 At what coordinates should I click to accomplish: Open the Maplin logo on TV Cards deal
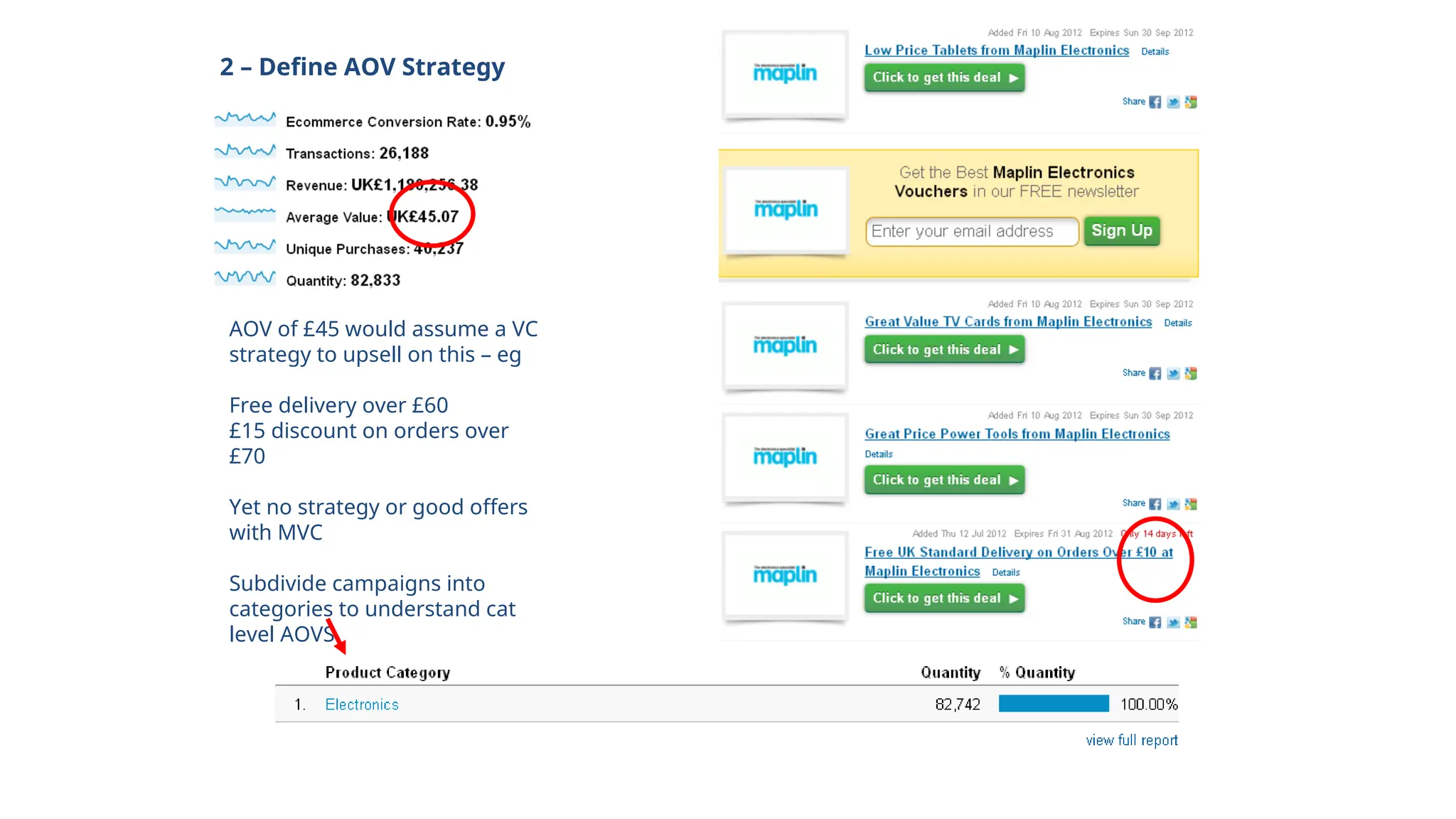[785, 346]
